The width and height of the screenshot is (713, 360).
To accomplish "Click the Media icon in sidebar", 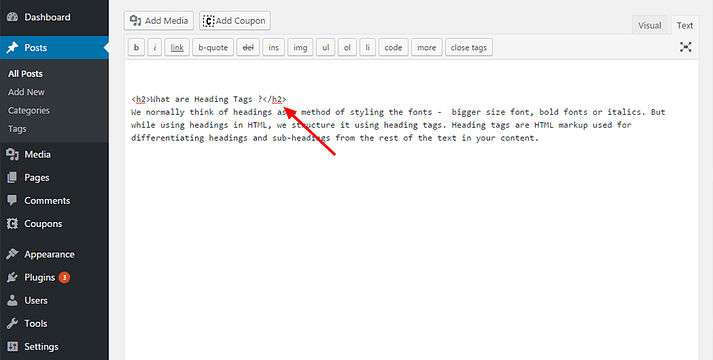I will 12,155.
